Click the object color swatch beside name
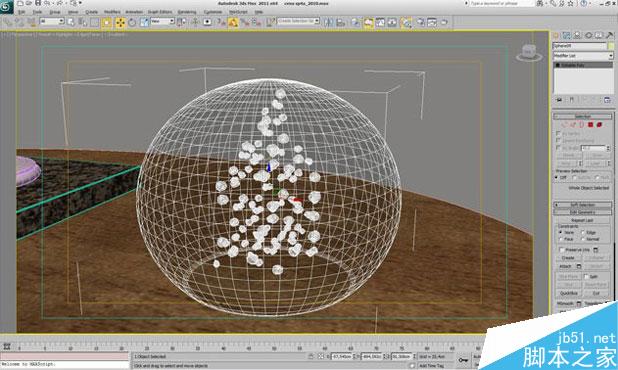This screenshot has height=370, width=618. pyautogui.click(x=611, y=46)
